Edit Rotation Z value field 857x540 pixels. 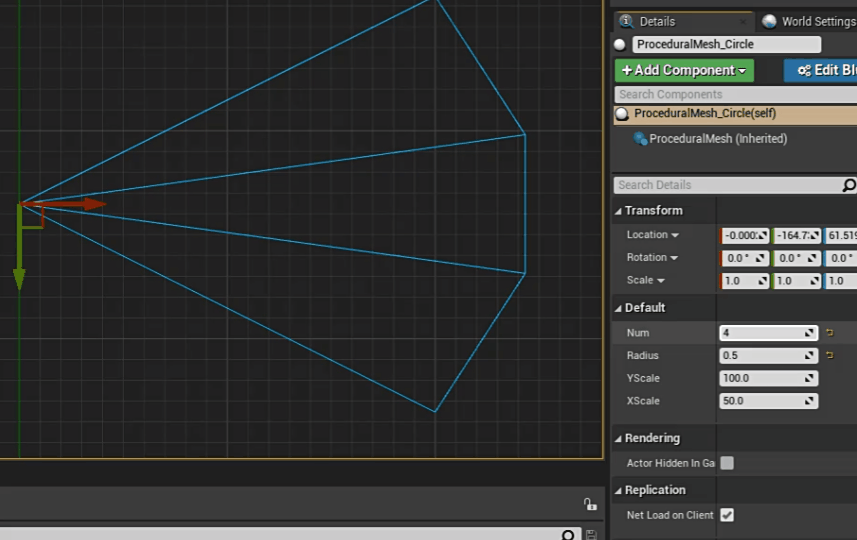[x=841, y=258]
